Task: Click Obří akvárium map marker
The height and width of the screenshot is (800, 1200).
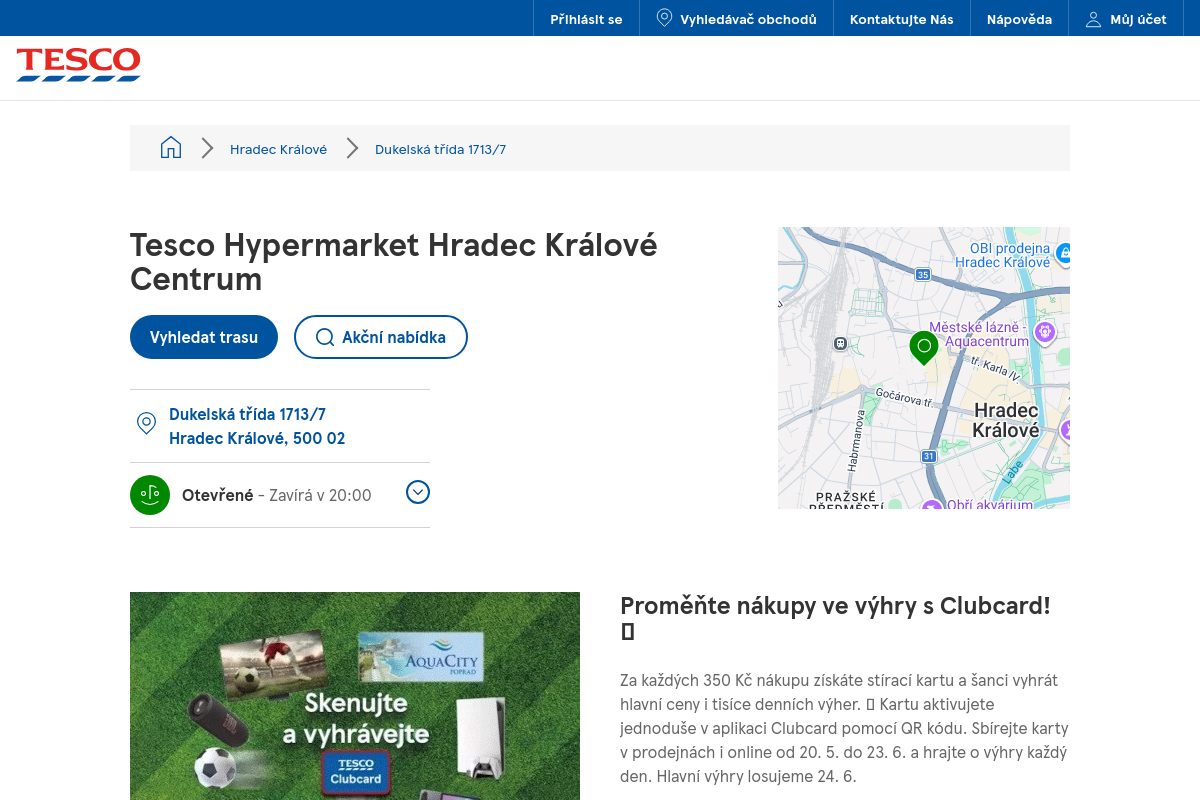Action: [x=932, y=506]
